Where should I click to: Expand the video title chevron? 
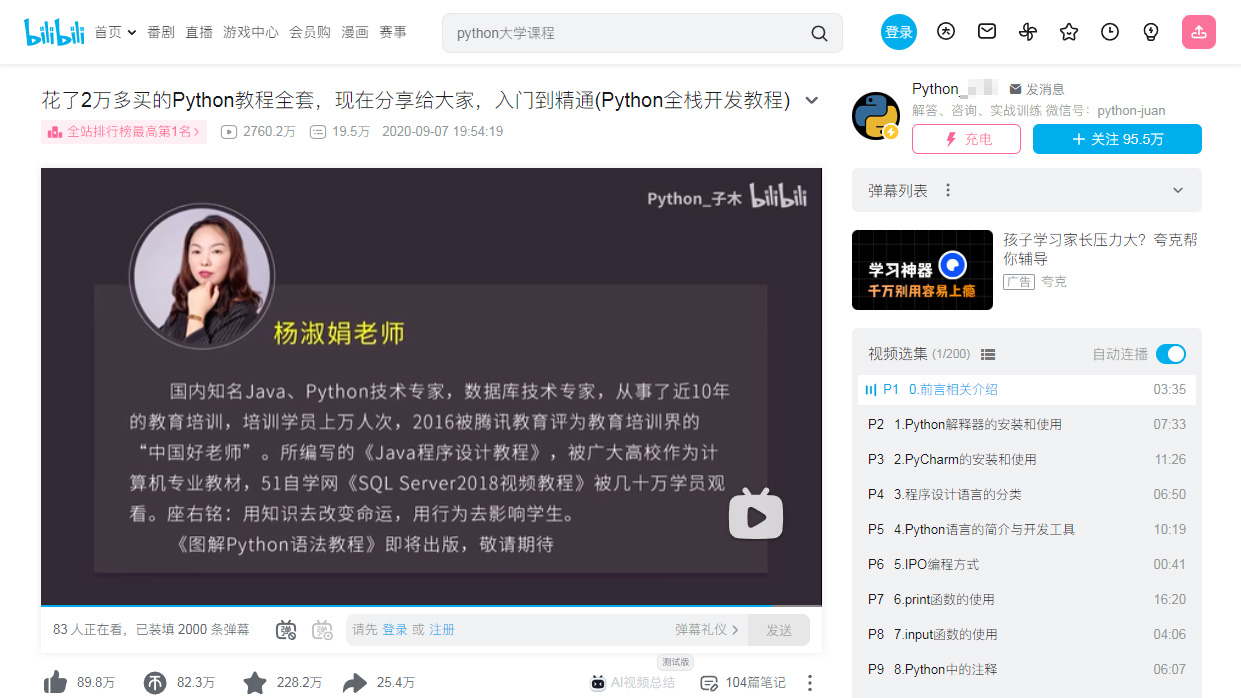812,100
